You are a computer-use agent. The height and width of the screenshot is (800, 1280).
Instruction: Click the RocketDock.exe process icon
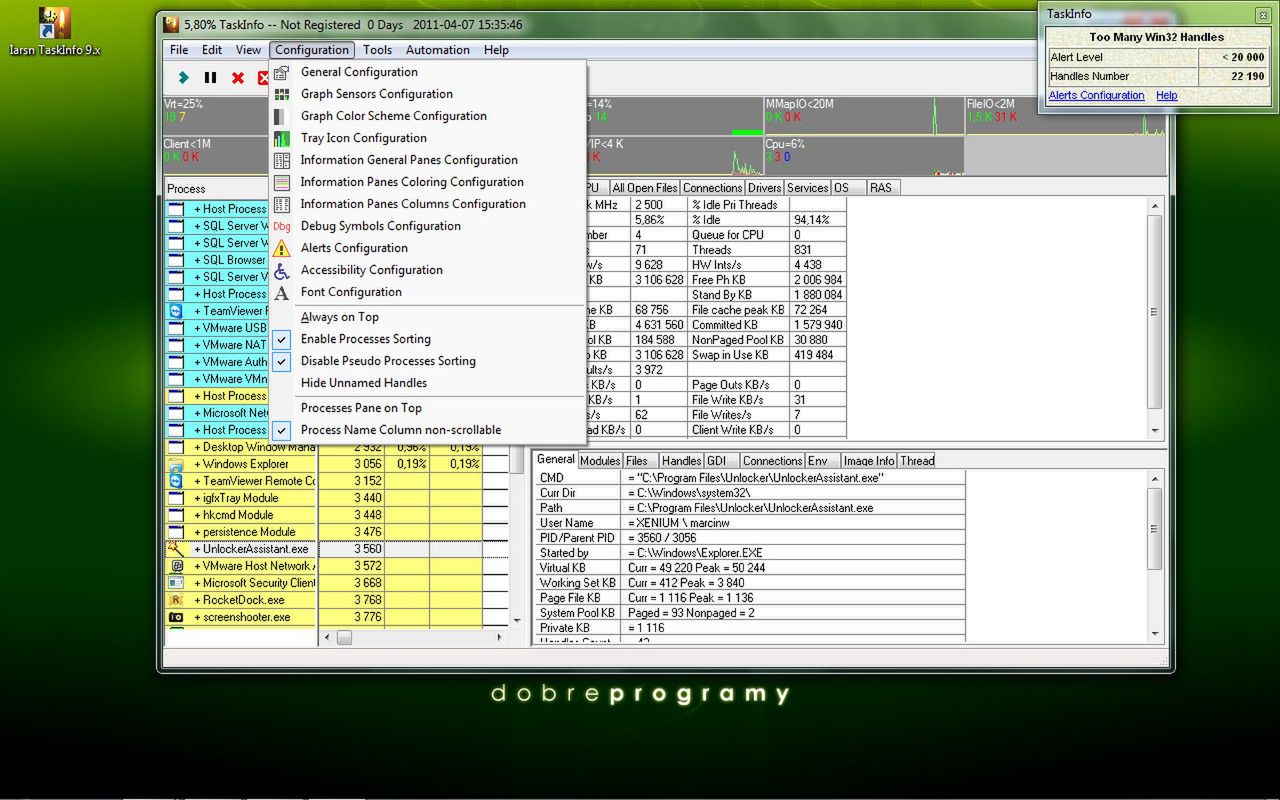click(x=176, y=600)
